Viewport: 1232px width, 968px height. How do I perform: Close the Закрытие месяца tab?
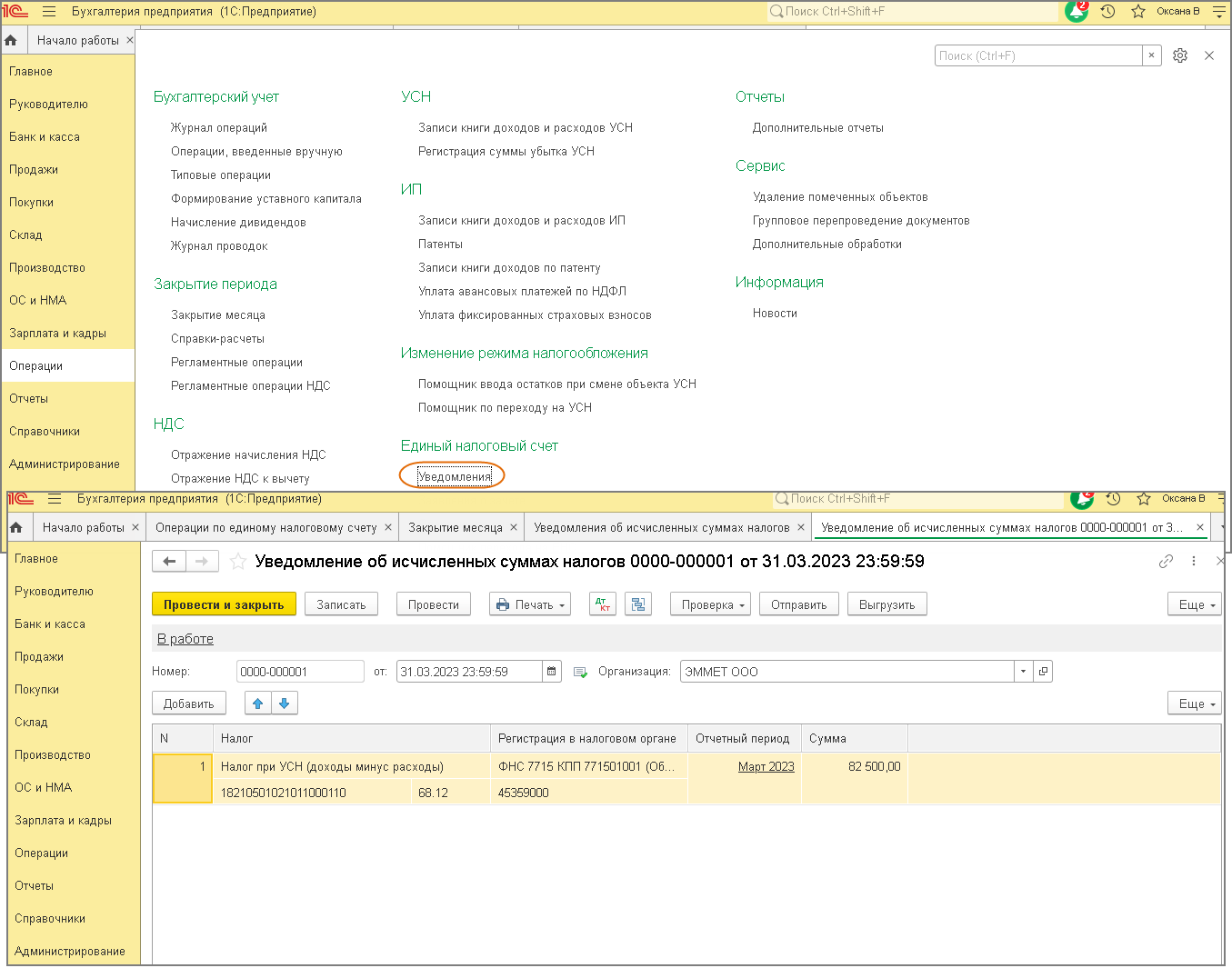514,527
